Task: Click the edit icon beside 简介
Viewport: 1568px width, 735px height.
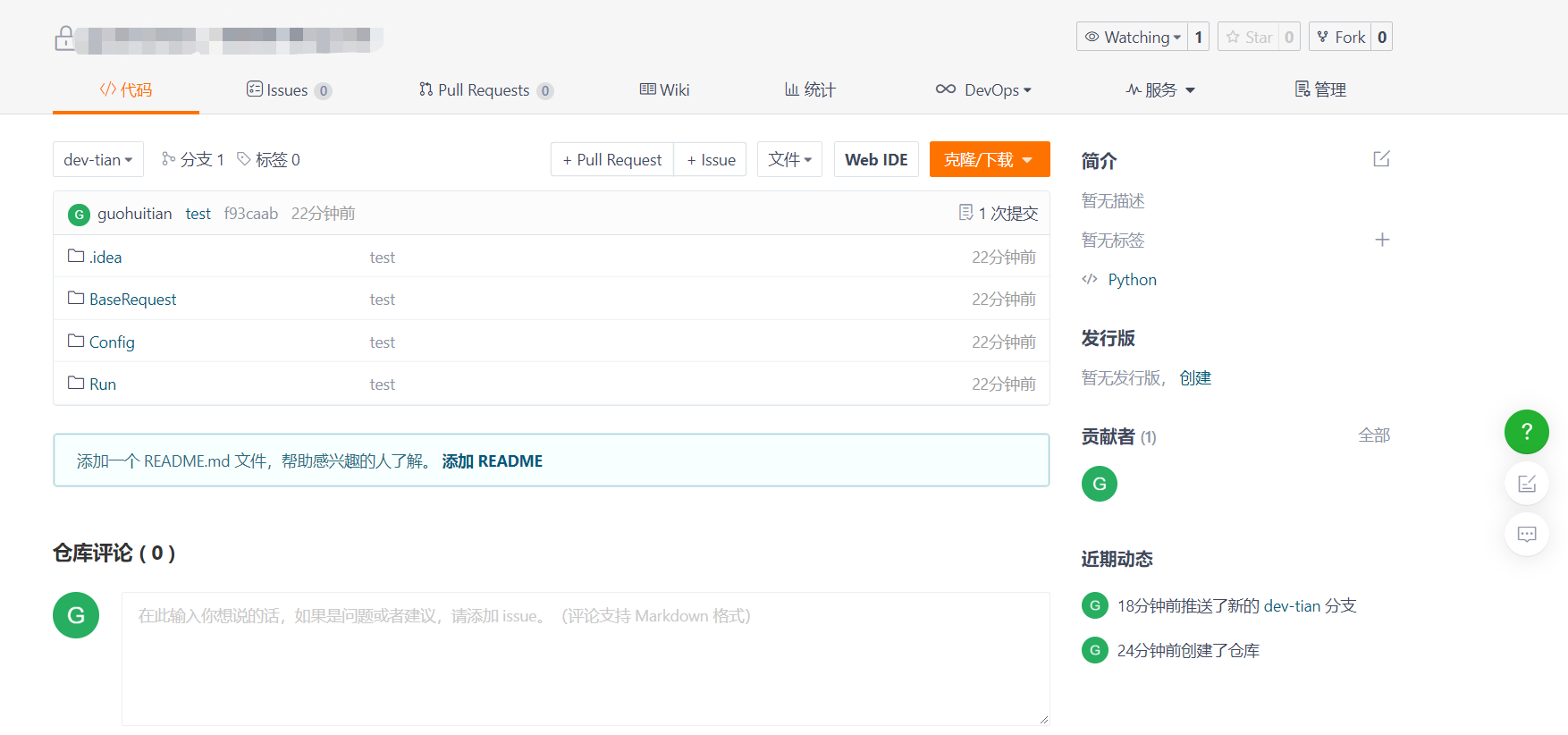Action: click(x=1381, y=159)
